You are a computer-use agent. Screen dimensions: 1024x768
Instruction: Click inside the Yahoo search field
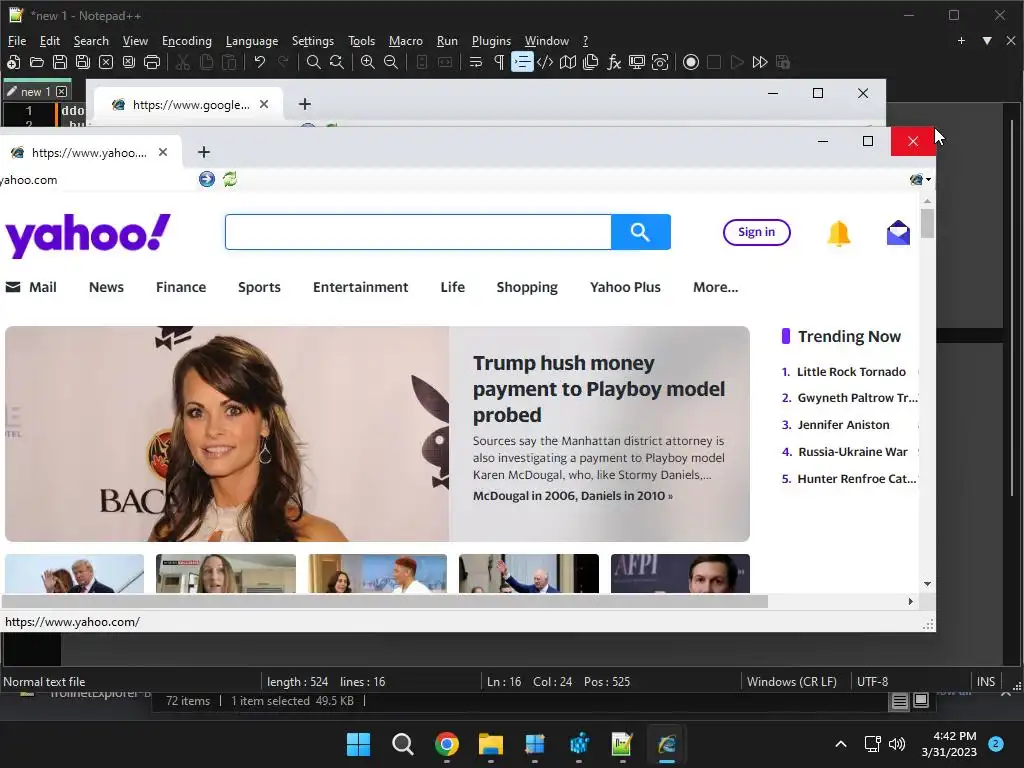418,232
